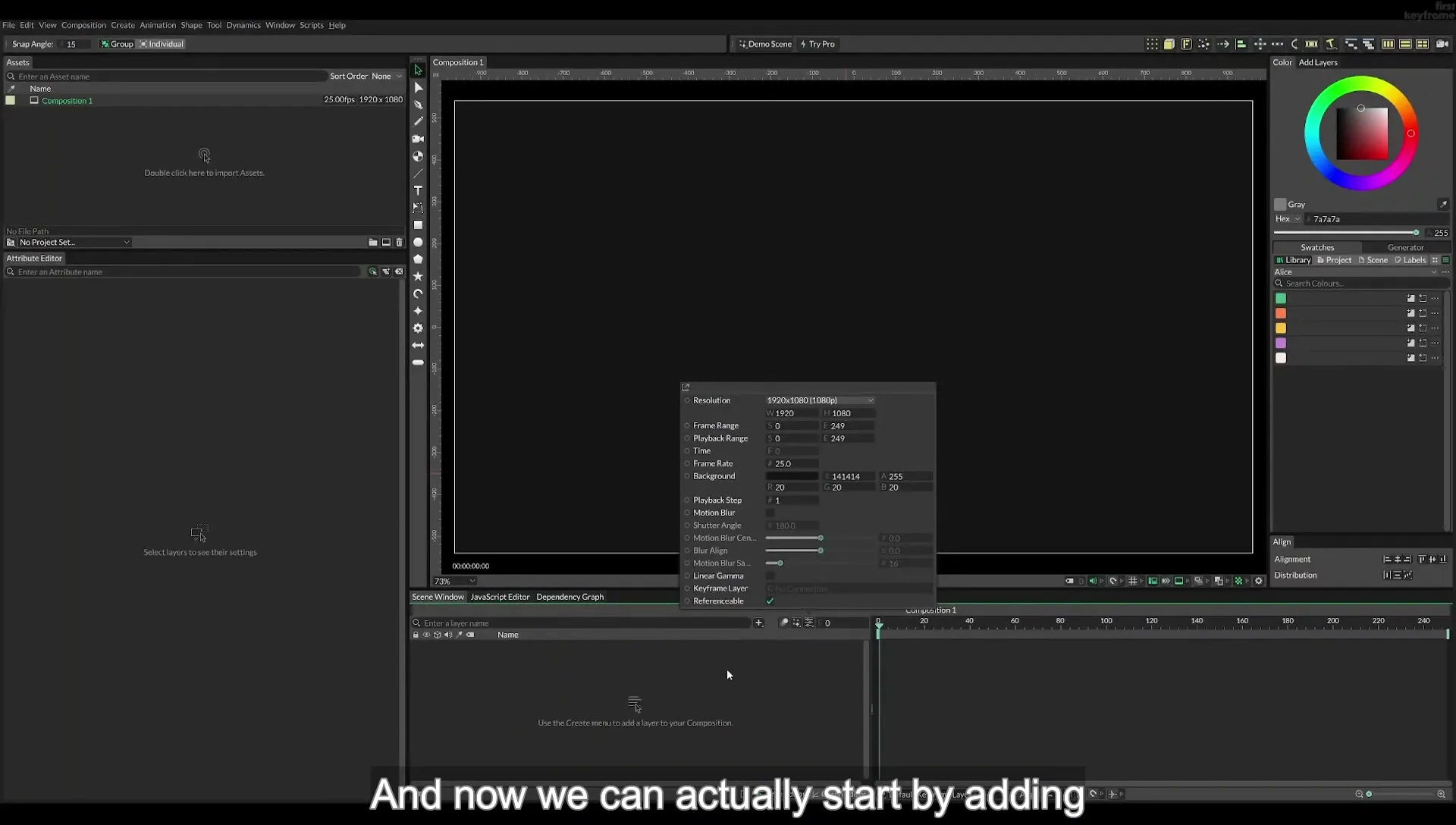Toggle the Linear Gamma checkbox

coord(770,576)
